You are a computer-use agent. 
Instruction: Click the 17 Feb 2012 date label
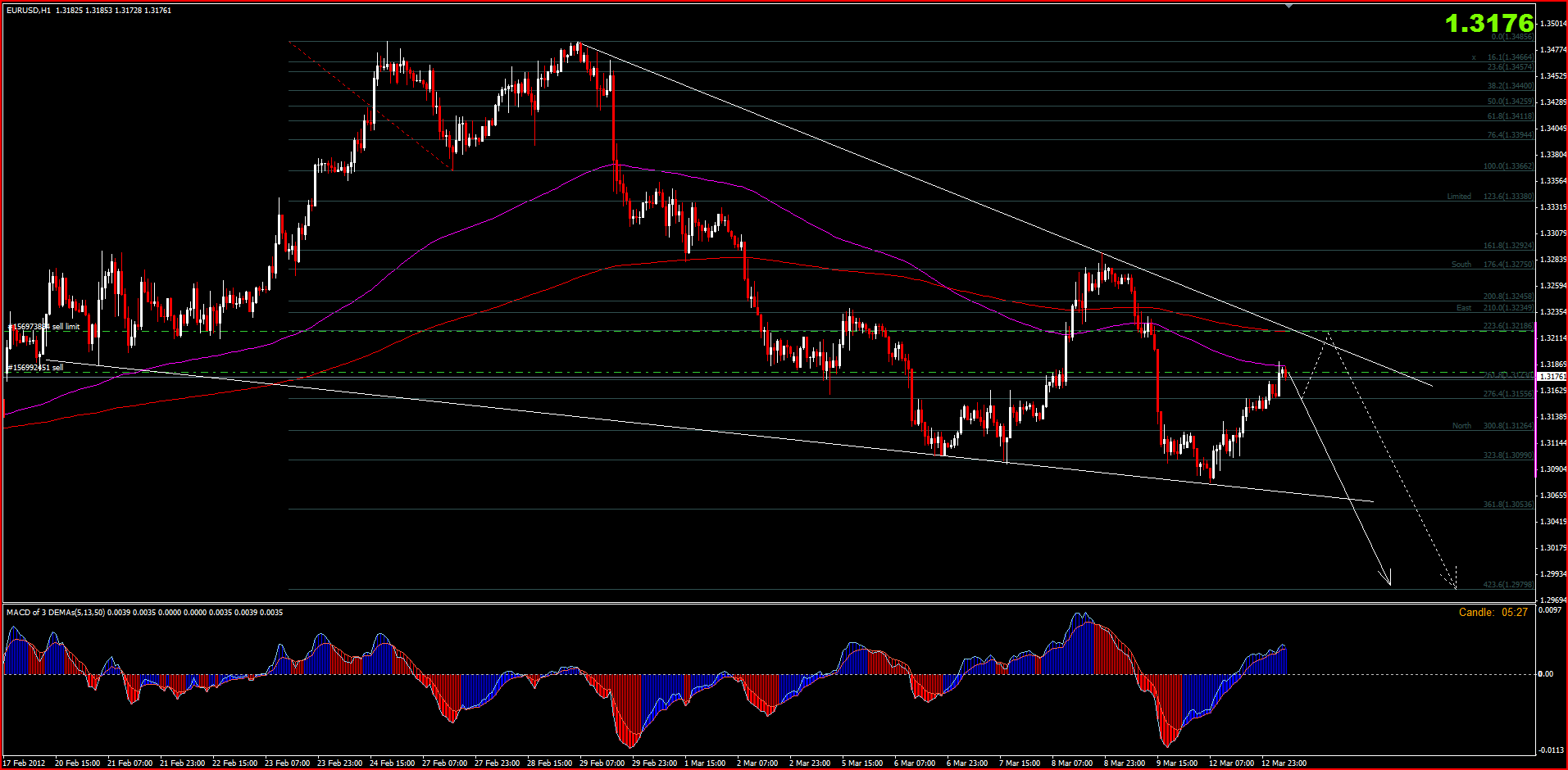(x=25, y=763)
